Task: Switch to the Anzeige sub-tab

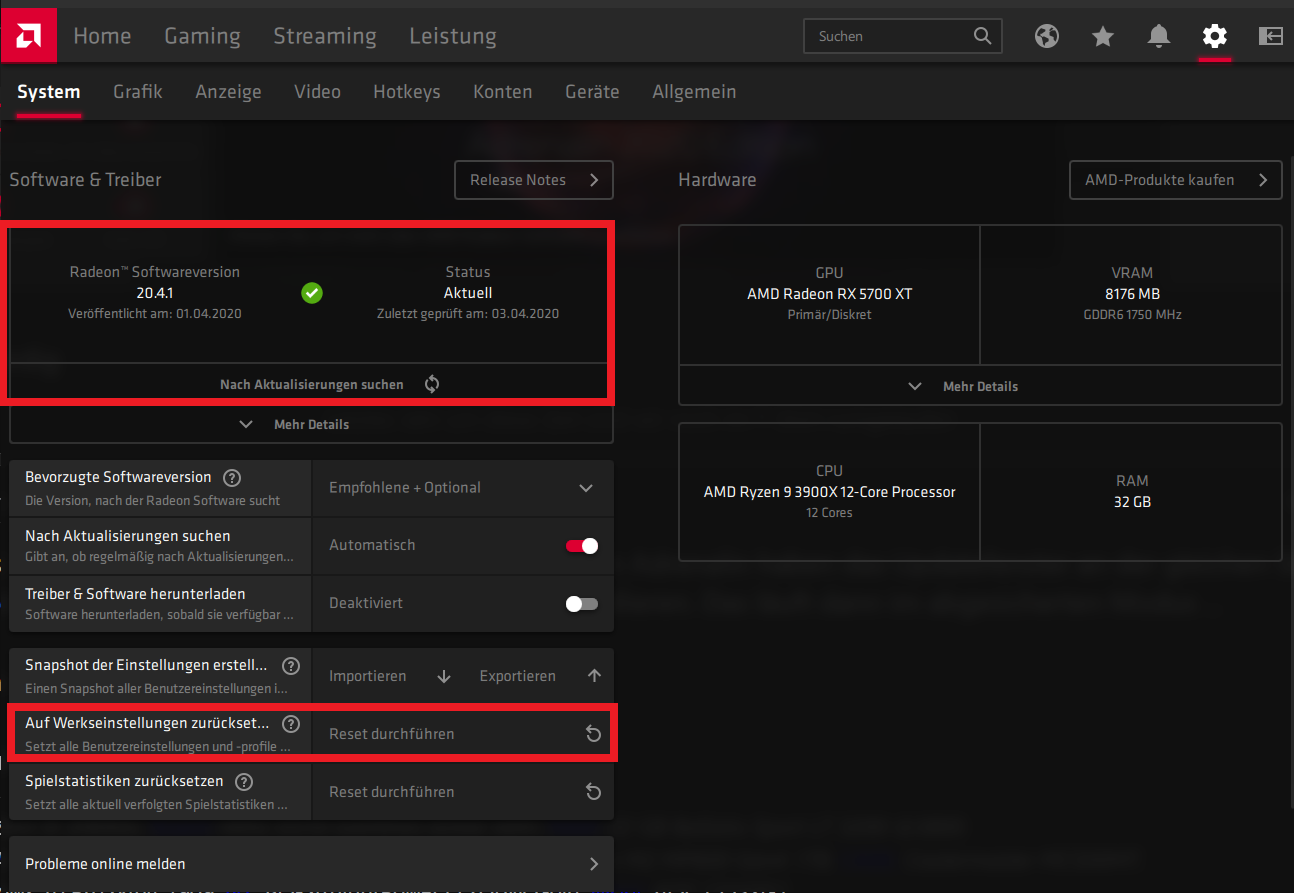Action: [228, 91]
